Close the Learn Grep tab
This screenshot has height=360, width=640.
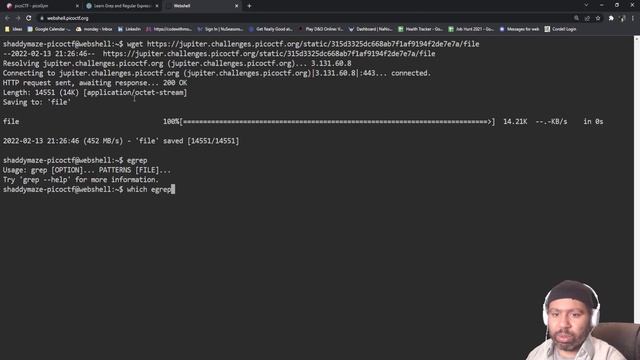[157, 6]
